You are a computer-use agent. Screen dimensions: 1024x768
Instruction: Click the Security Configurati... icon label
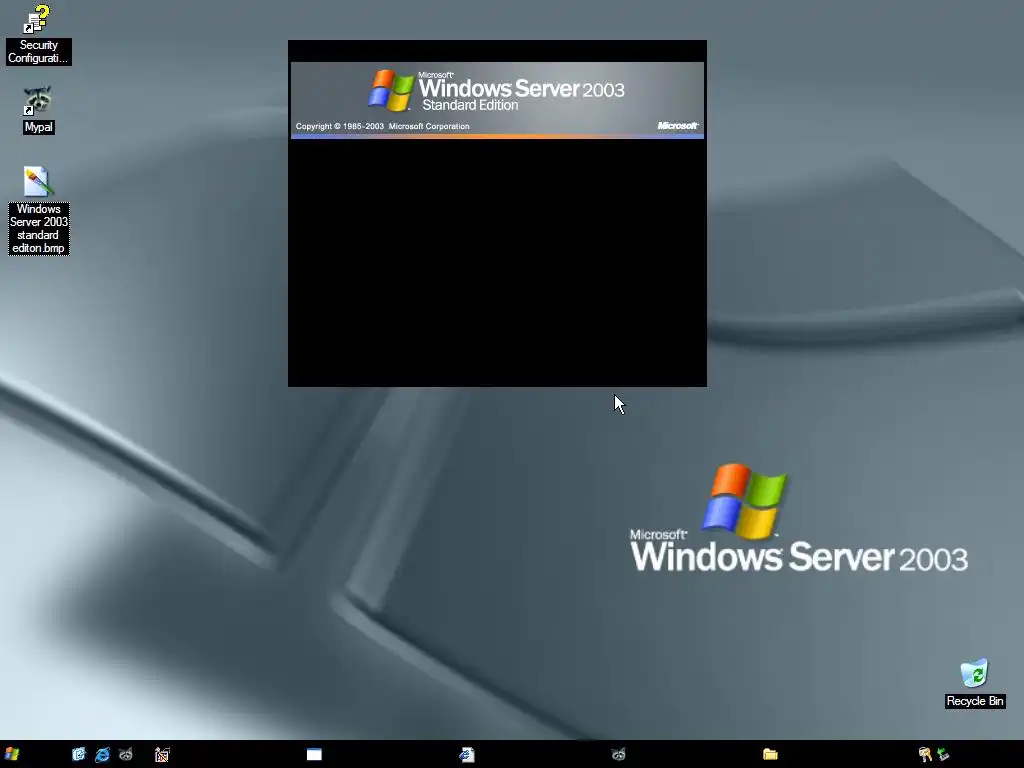point(39,52)
